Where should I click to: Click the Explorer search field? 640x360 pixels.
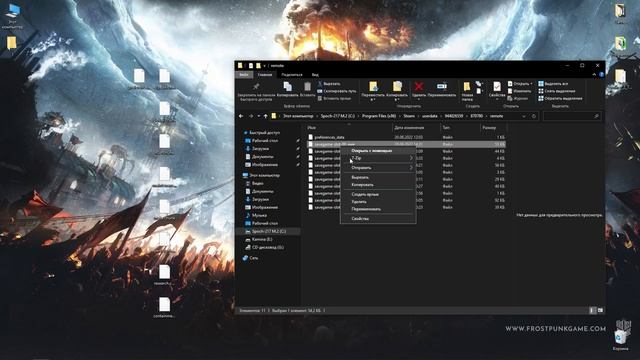(571, 116)
